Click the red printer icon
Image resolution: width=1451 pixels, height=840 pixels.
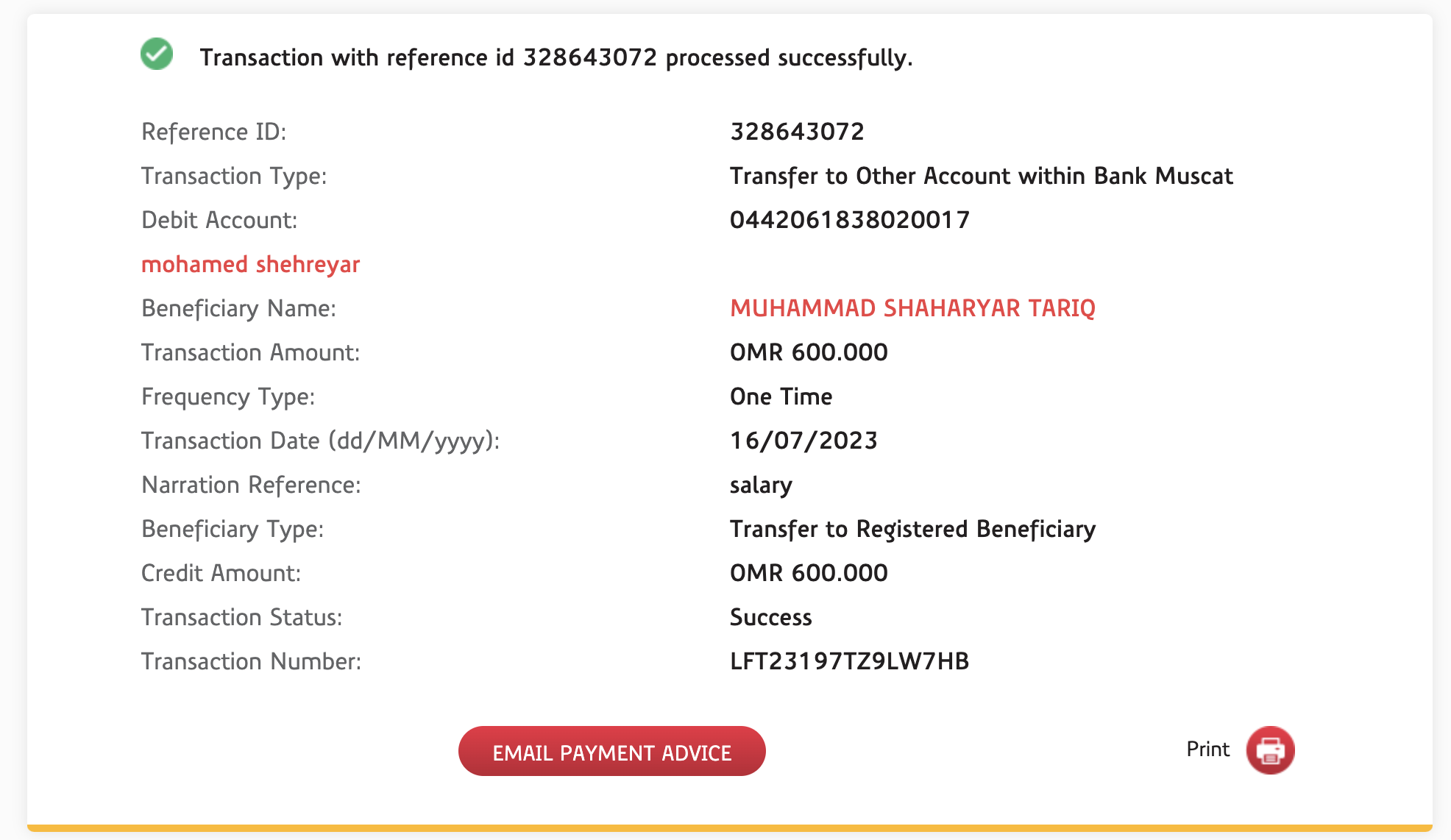(x=1270, y=750)
